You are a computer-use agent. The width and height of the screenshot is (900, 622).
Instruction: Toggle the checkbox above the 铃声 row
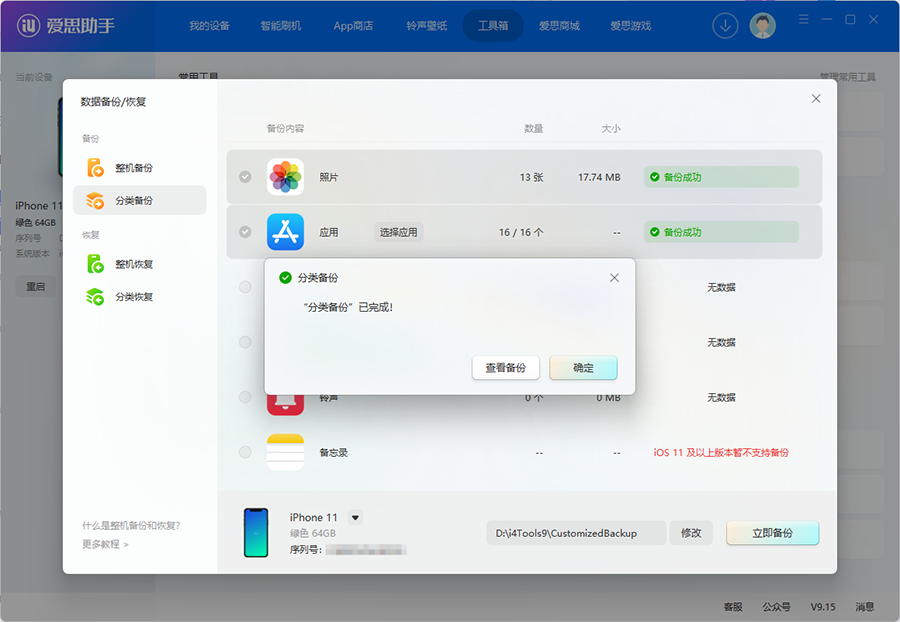[x=245, y=342]
